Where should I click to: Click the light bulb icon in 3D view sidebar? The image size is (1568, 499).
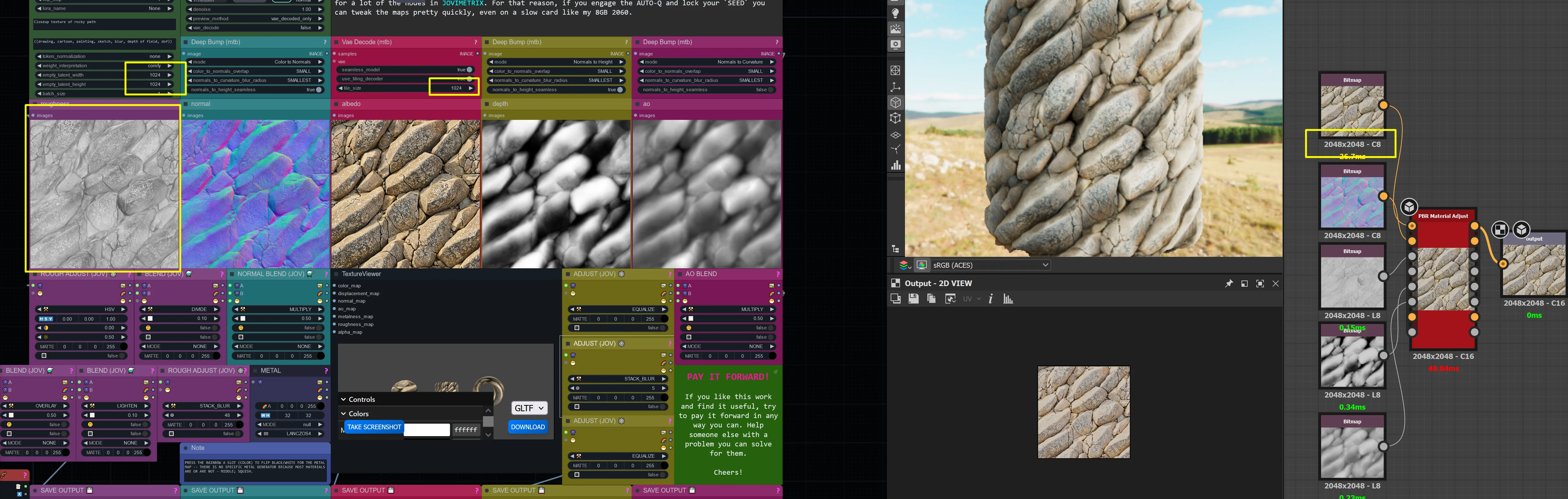895,13
